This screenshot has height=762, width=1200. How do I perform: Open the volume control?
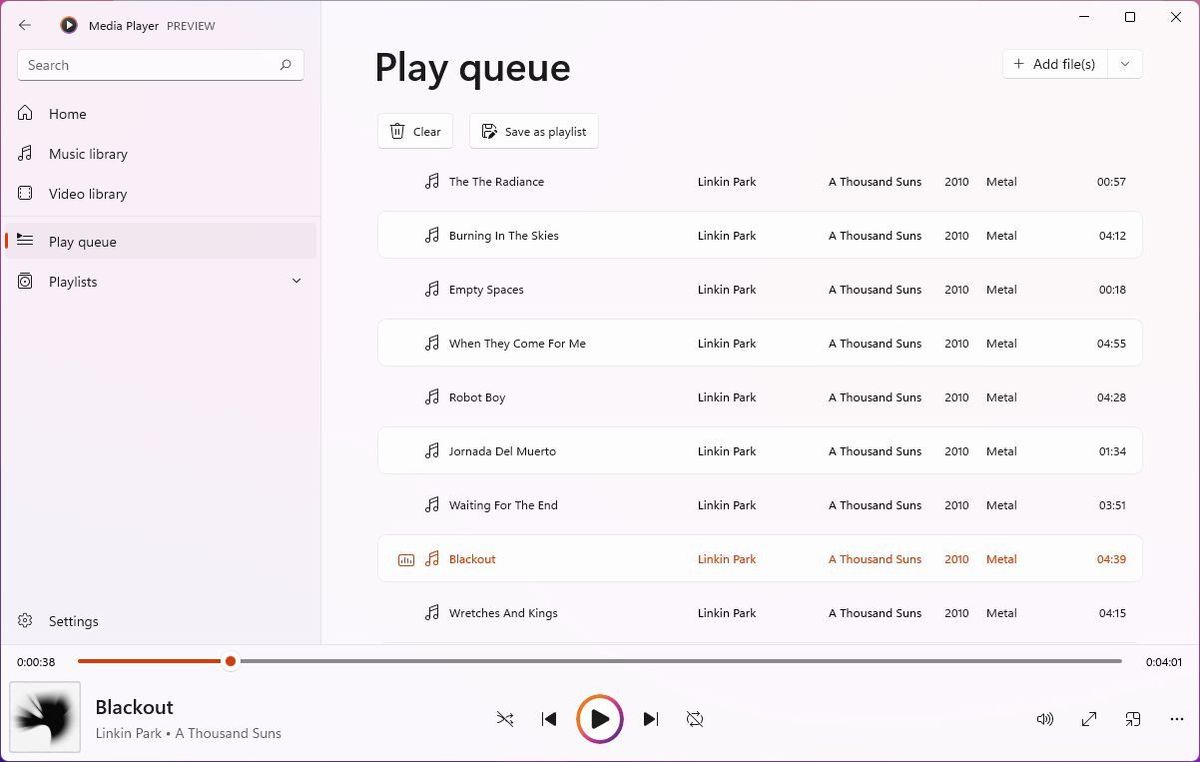tap(1045, 719)
